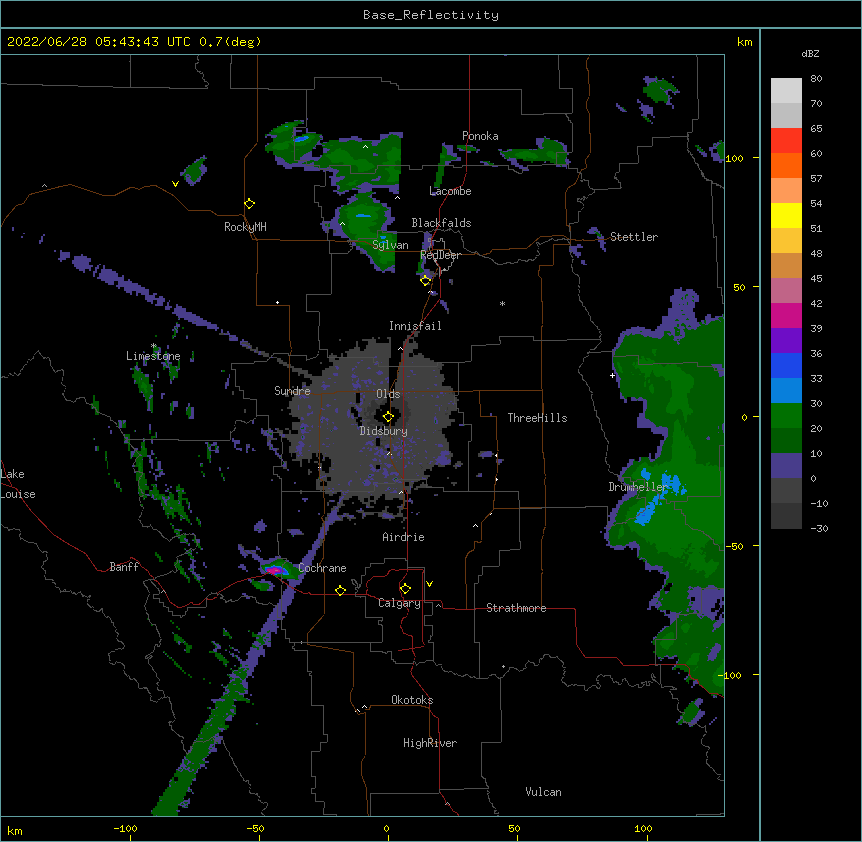
Task: Click the Airdrie city label
Action: tap(403, 537)
